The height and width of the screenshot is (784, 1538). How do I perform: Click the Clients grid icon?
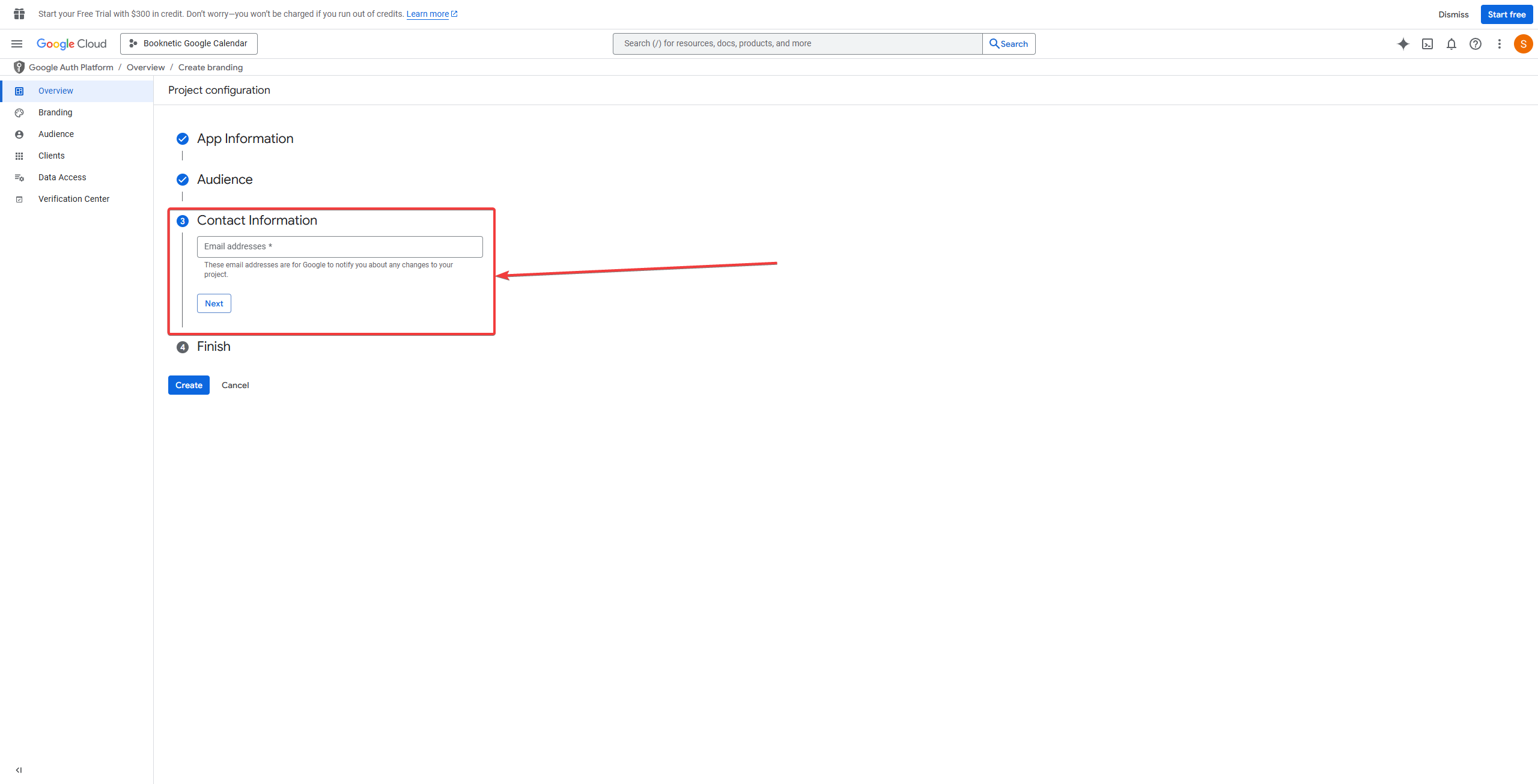19,156
